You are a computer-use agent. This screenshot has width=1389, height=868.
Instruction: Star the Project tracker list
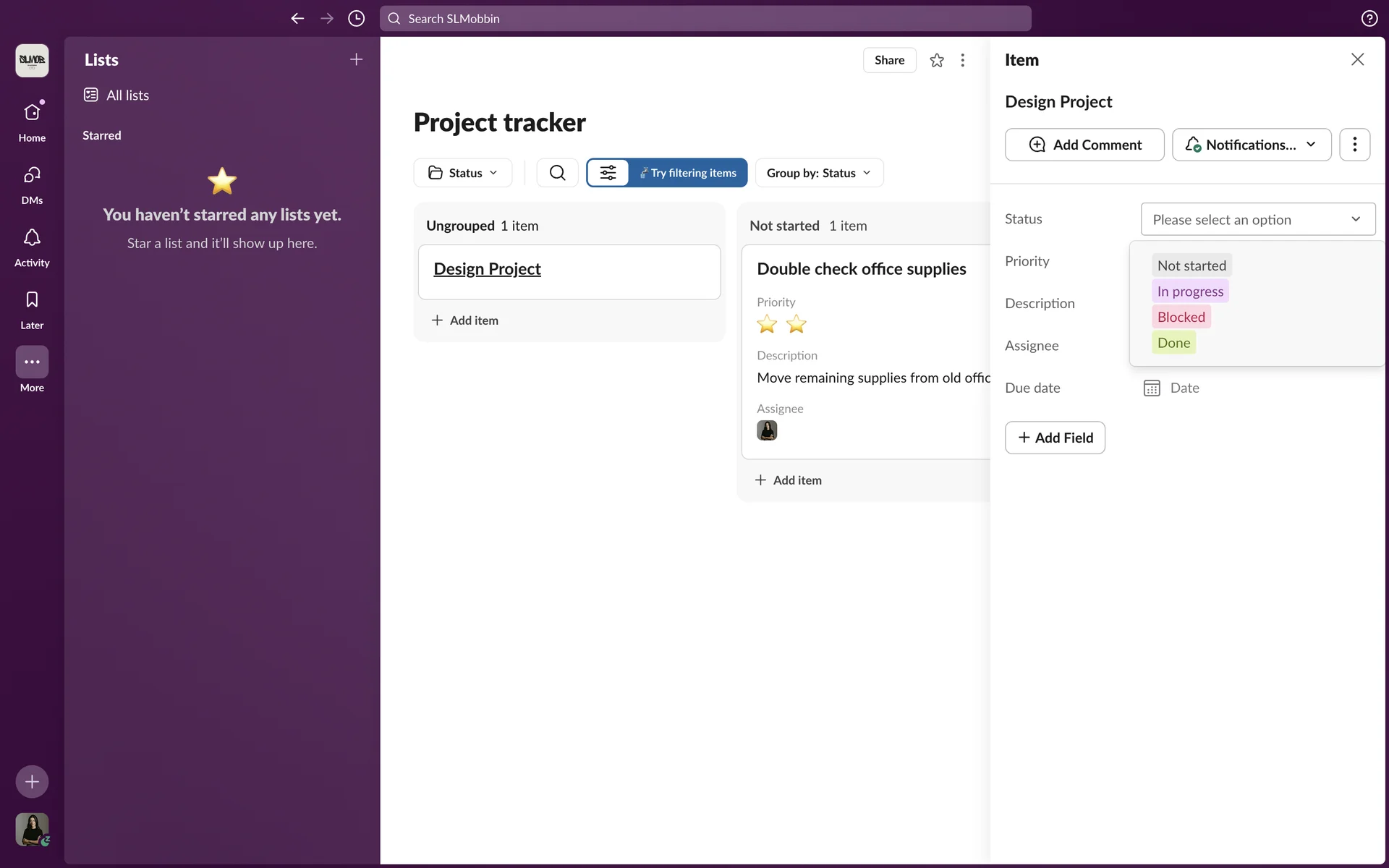(x=937, y=61)
